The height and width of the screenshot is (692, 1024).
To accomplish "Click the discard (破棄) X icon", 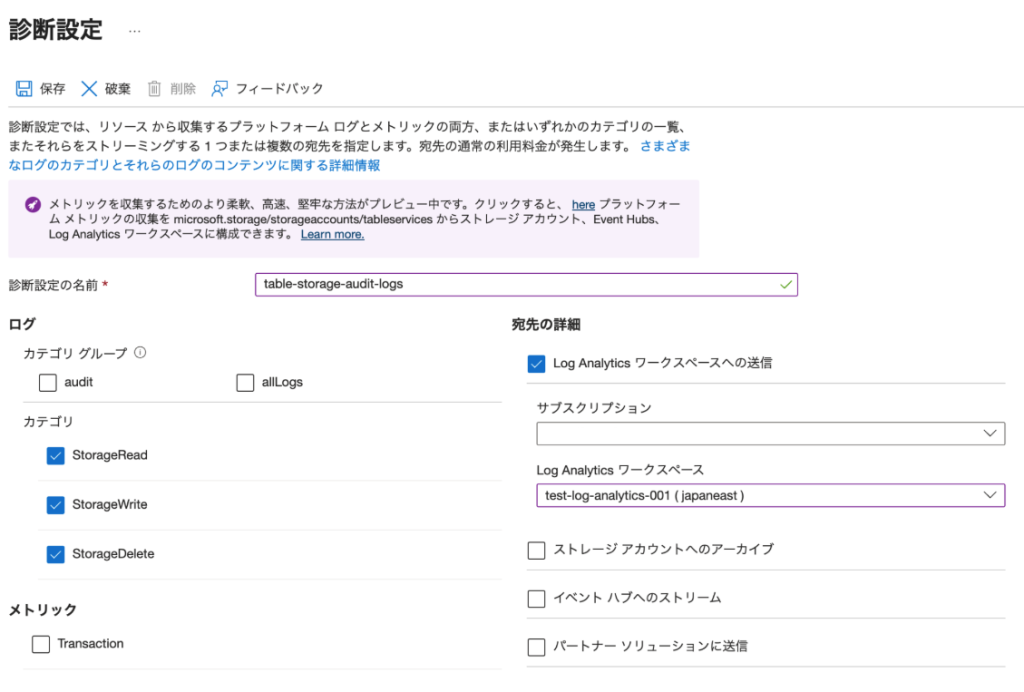I will tap(89, 89).
